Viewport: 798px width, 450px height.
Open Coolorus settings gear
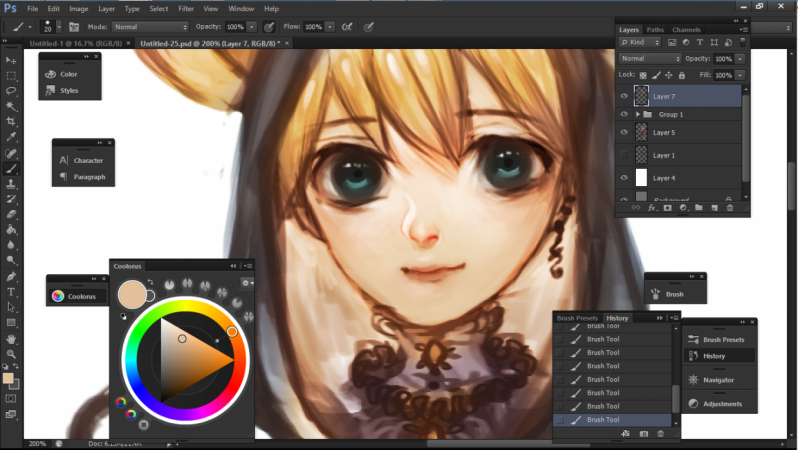click(x=247, y=283)
